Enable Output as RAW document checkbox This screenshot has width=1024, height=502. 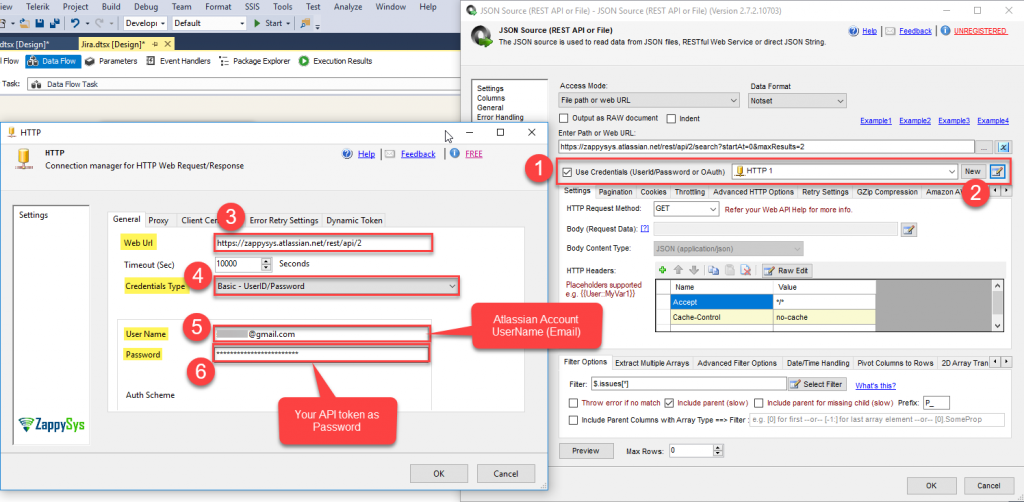coord(566,119)
